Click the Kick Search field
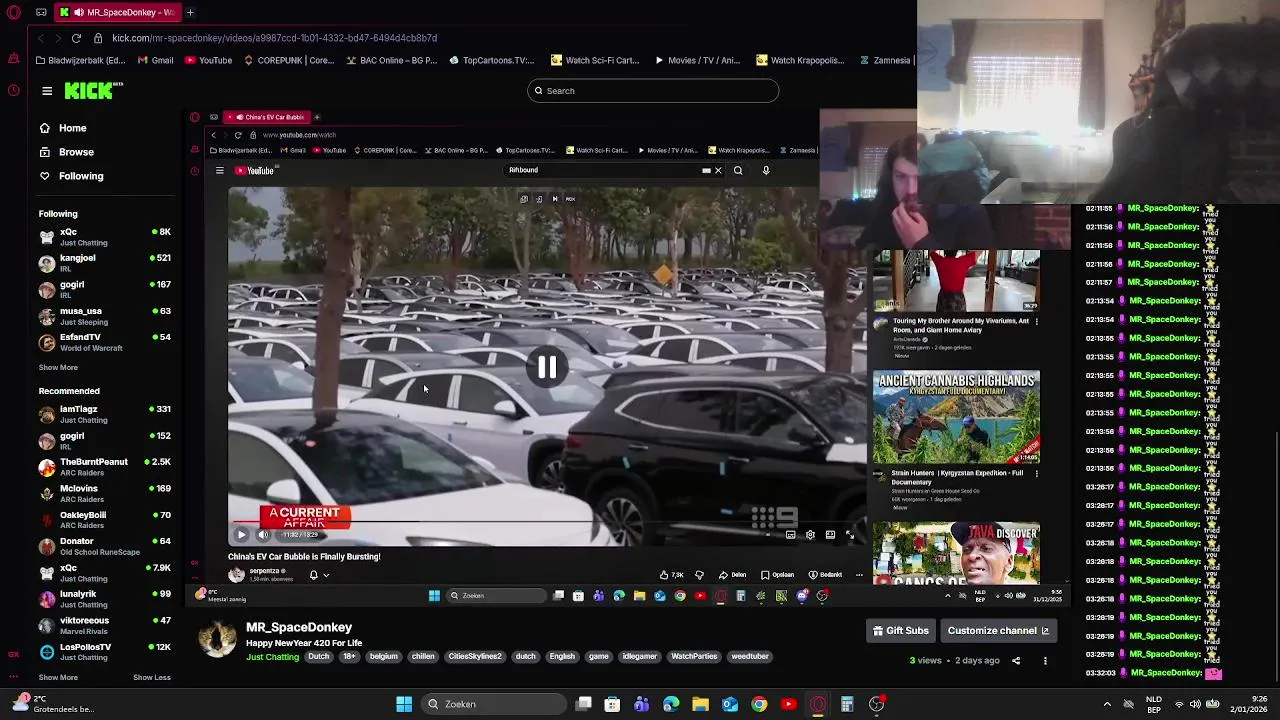1280x720 pixels. pos(653,91)
